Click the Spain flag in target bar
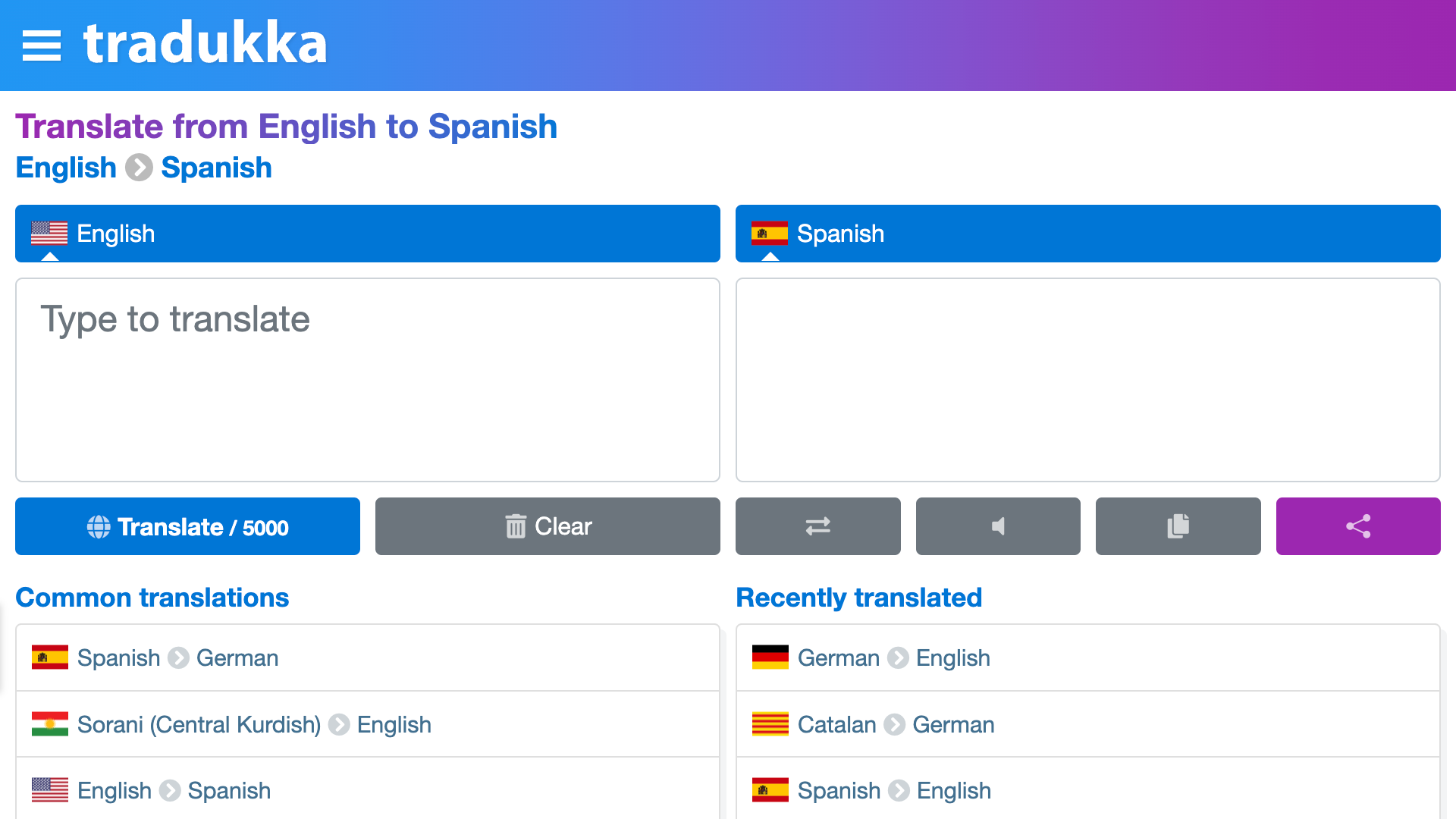Viewport: 1456px width, 819px height. point(770,234)
